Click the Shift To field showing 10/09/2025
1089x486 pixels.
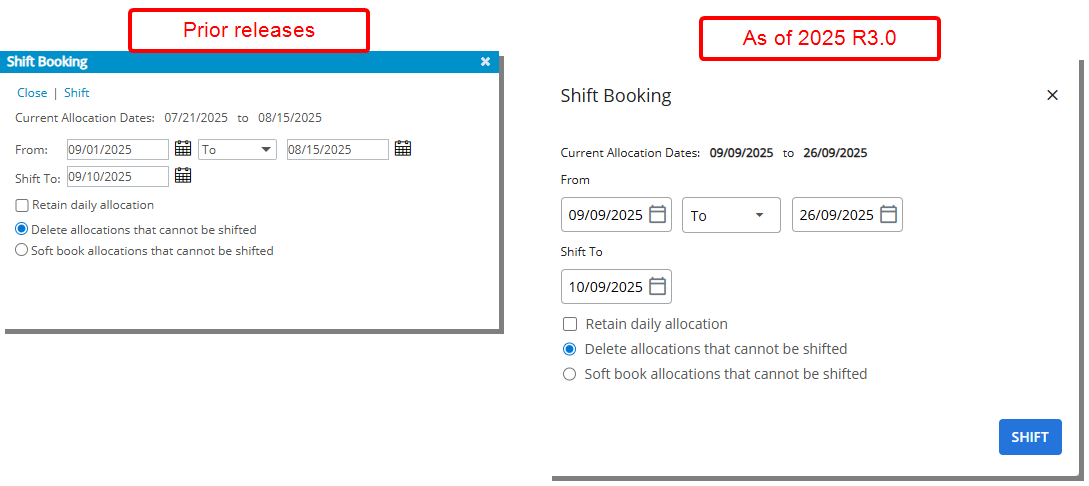(x=616, y=287)
